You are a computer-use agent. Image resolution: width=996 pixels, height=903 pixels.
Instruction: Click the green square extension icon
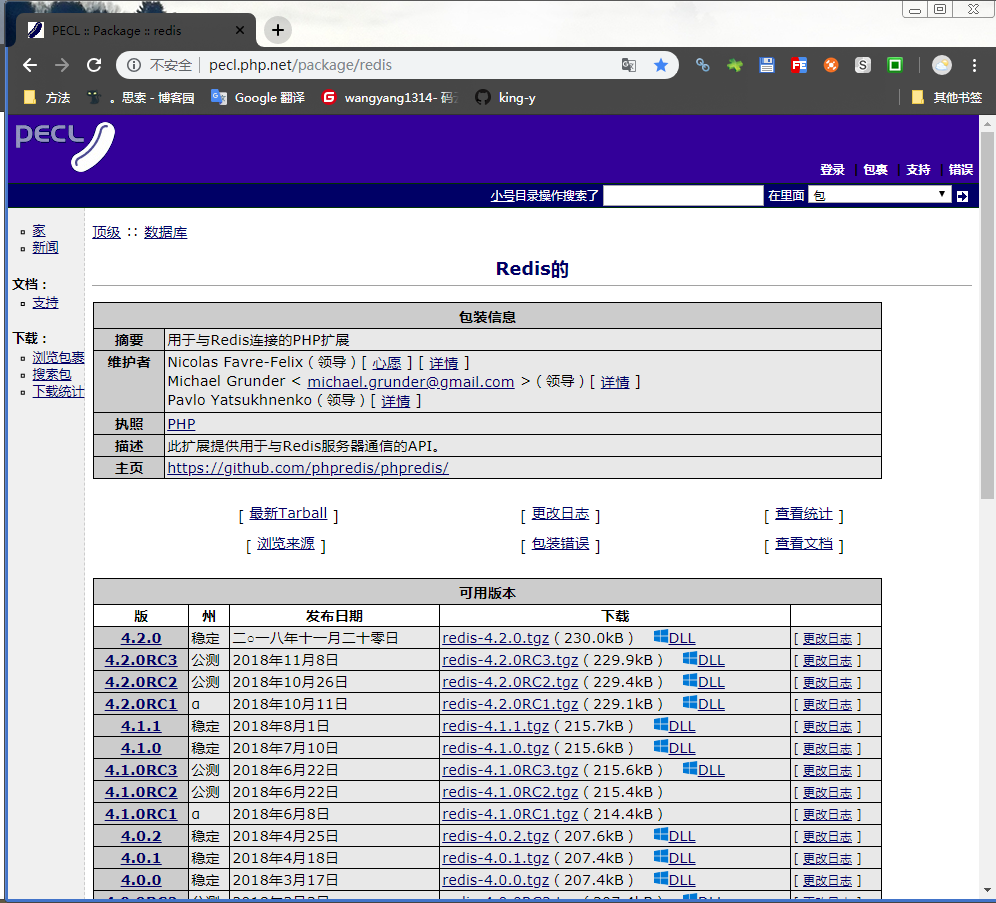[x=895, y=65]
